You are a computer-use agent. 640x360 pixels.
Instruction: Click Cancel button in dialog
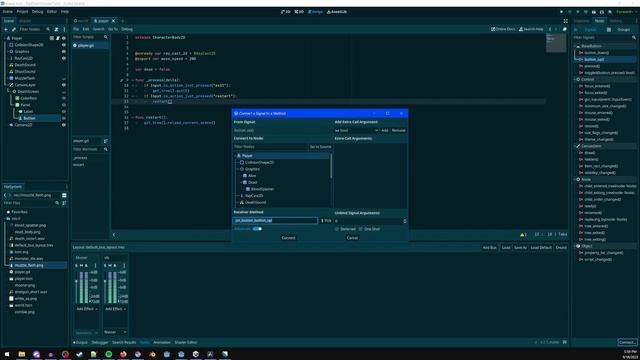point(352,238)
